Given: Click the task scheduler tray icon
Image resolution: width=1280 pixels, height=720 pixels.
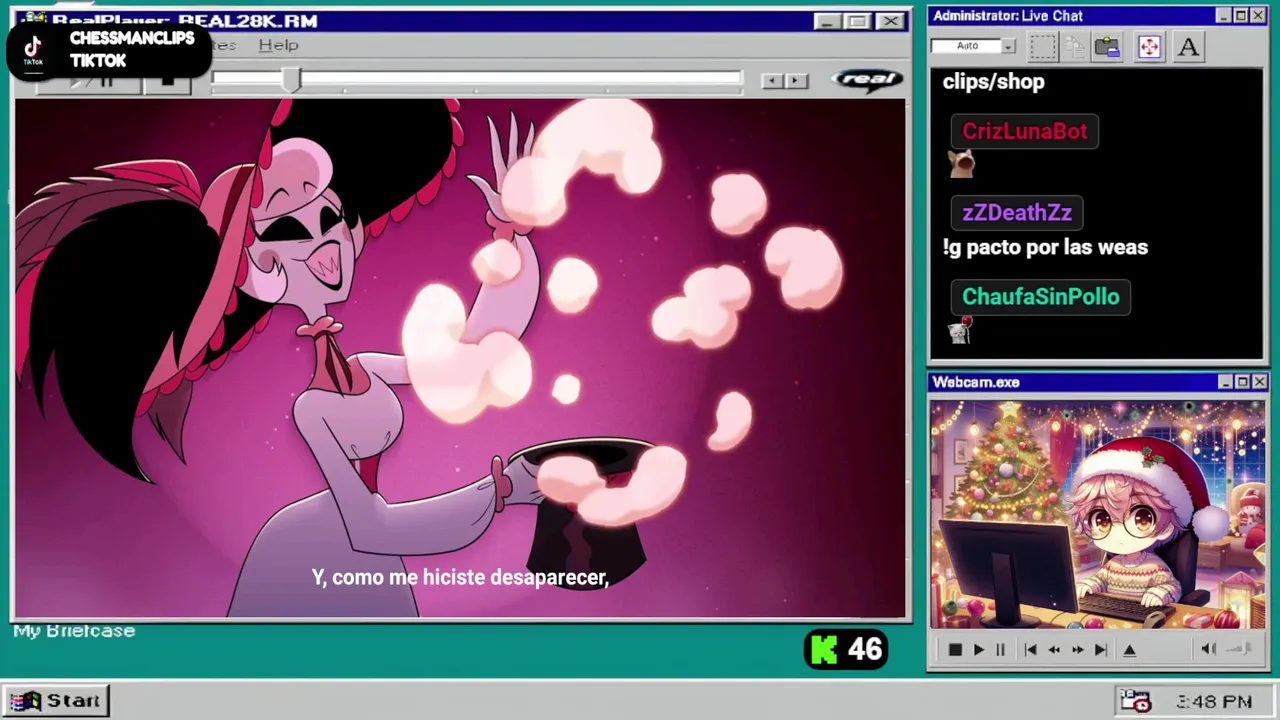Looking at the screenshot, I should pyautogui.click(x=1136, y=701).
